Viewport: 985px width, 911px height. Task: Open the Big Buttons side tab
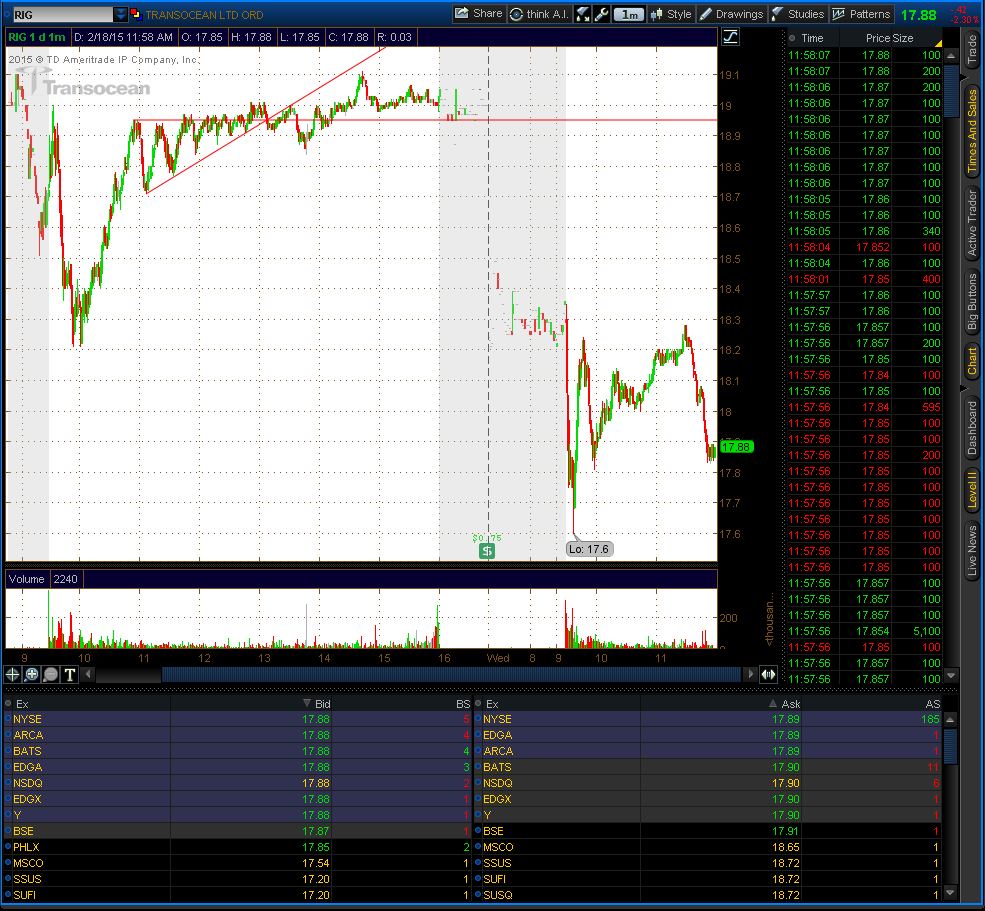click(x=972, y=302)
